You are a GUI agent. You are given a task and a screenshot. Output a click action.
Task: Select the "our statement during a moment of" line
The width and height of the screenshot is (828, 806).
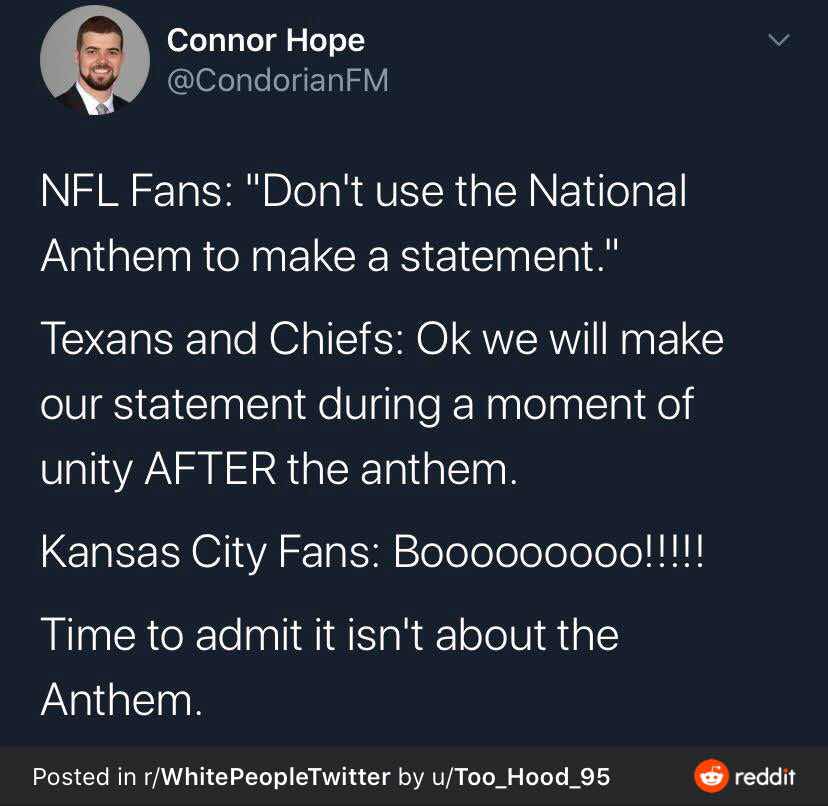(367, 405)
